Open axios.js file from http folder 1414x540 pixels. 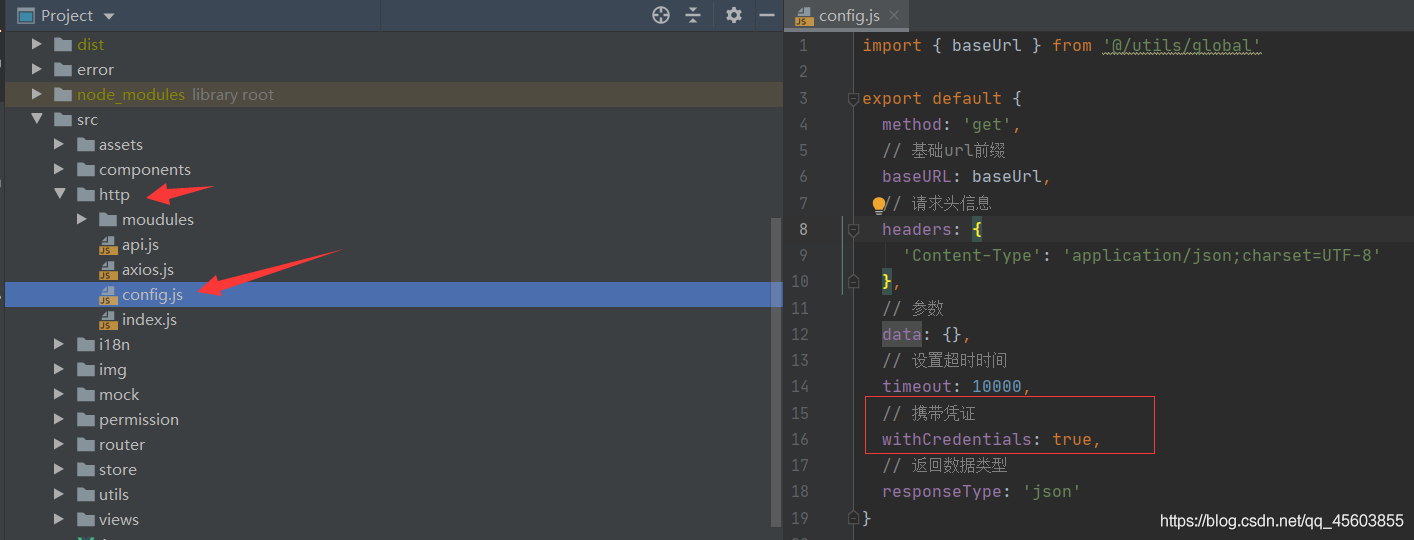point(147,270)
